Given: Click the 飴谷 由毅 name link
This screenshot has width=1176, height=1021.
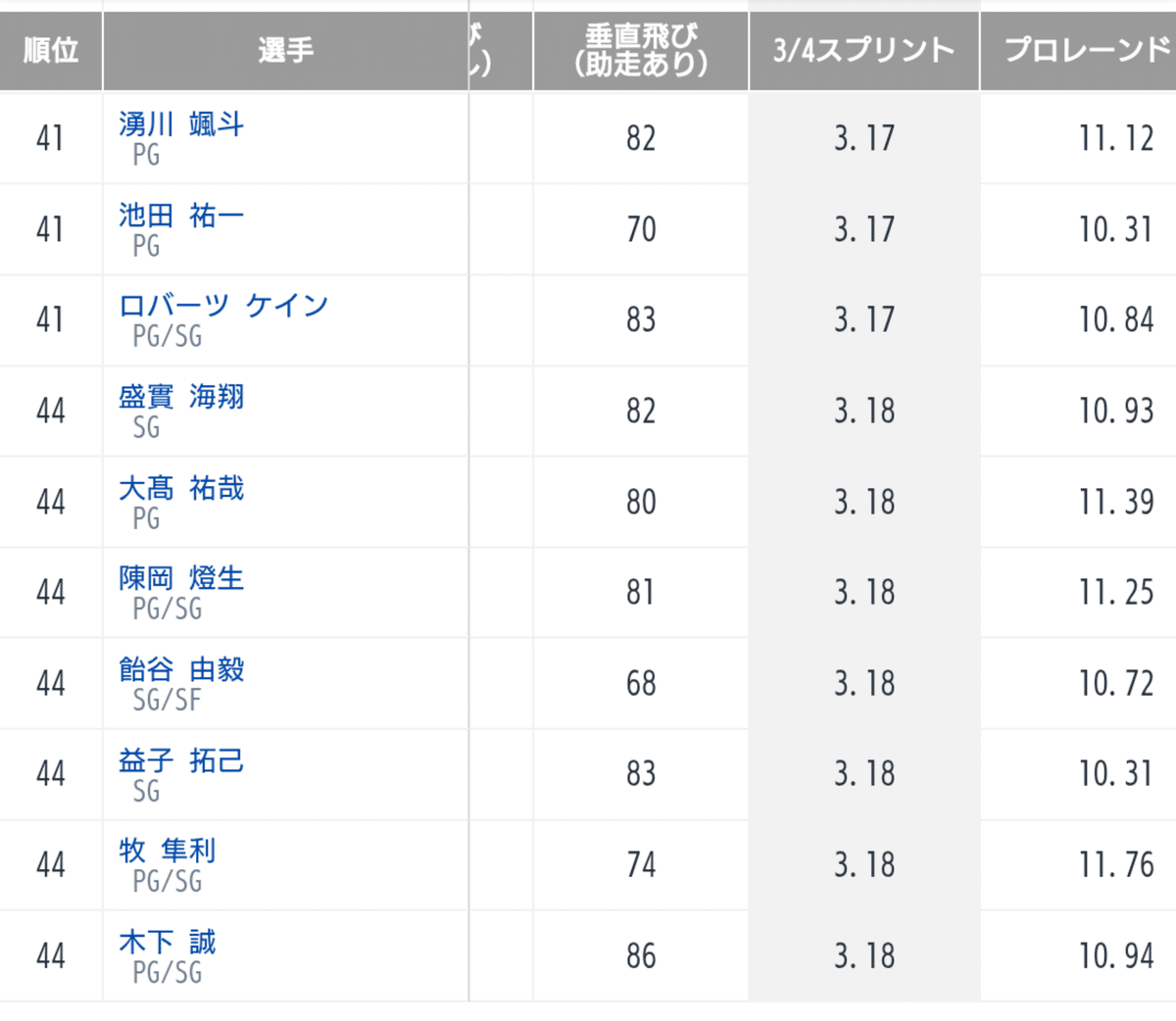Looking at the screenshot, I should [181, 669].
